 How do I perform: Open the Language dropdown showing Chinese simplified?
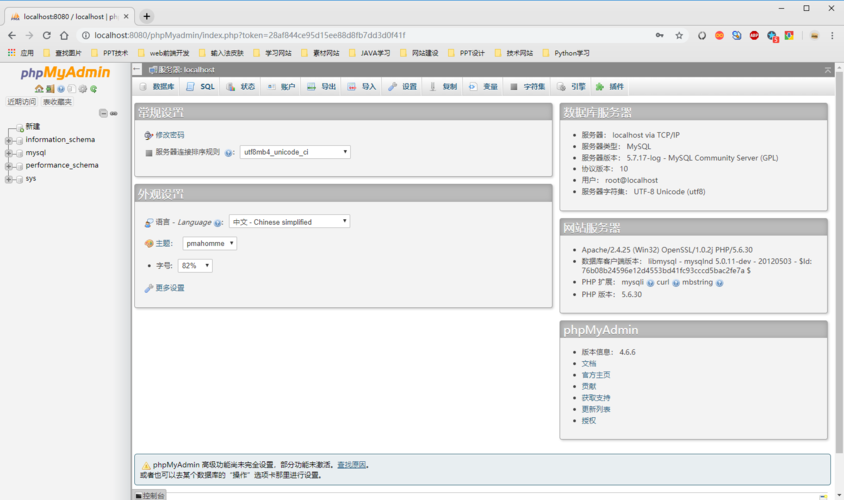coord(290,222)
